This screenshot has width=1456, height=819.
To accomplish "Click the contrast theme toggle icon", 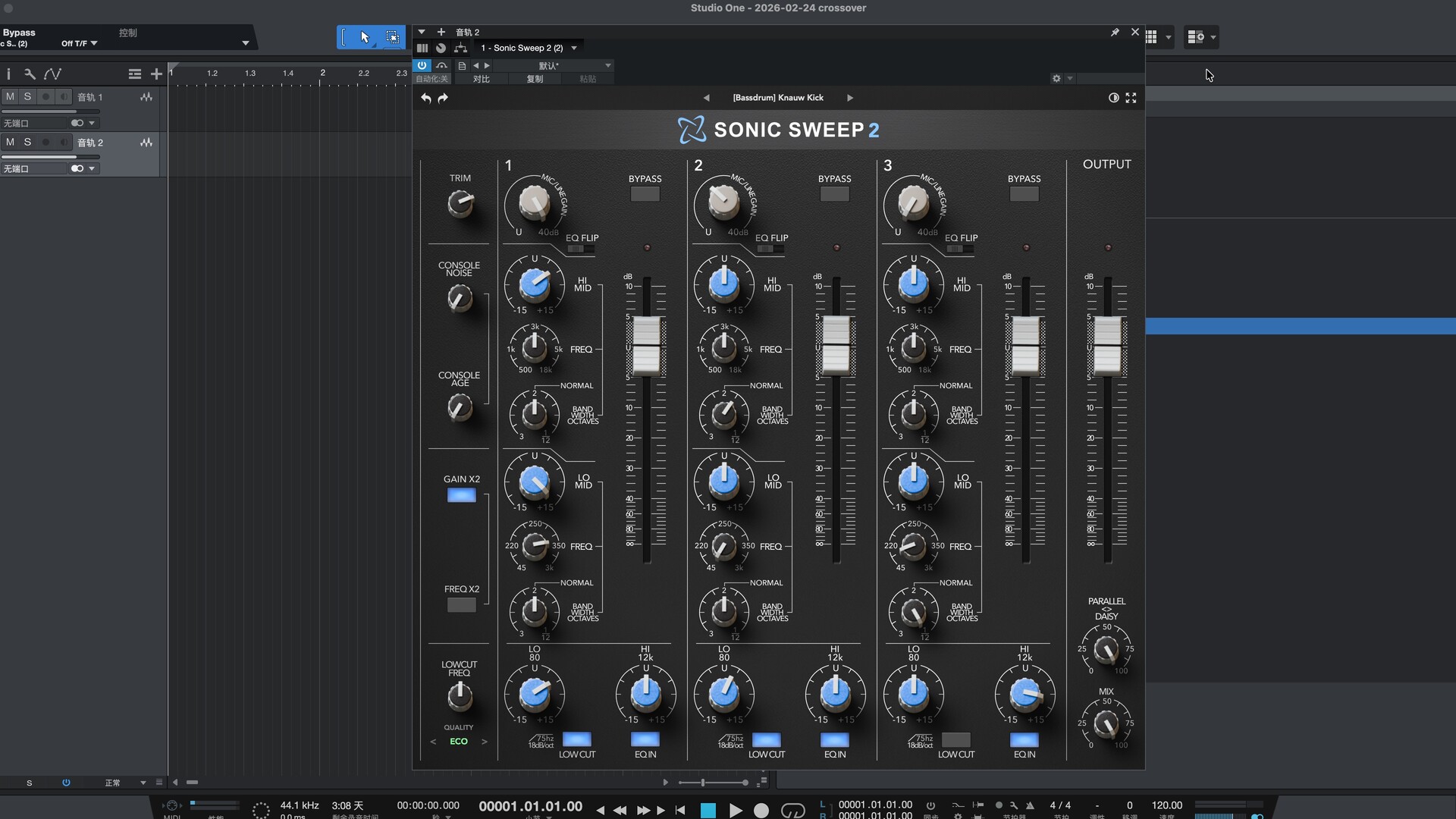I will [1113, 98].
